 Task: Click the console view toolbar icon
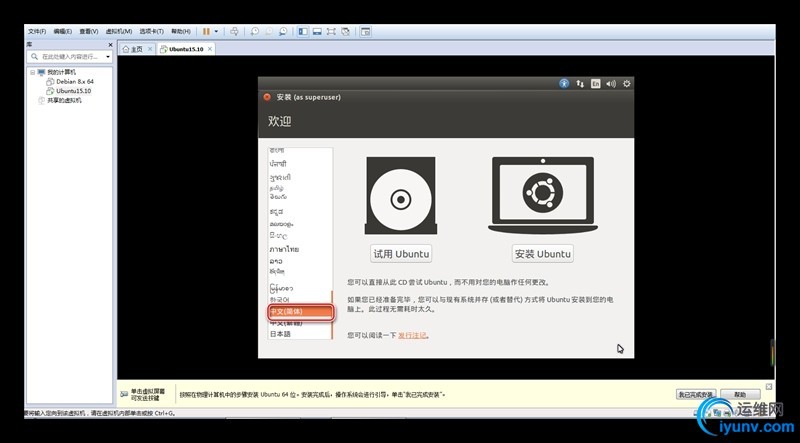click(x=365, y=32)
